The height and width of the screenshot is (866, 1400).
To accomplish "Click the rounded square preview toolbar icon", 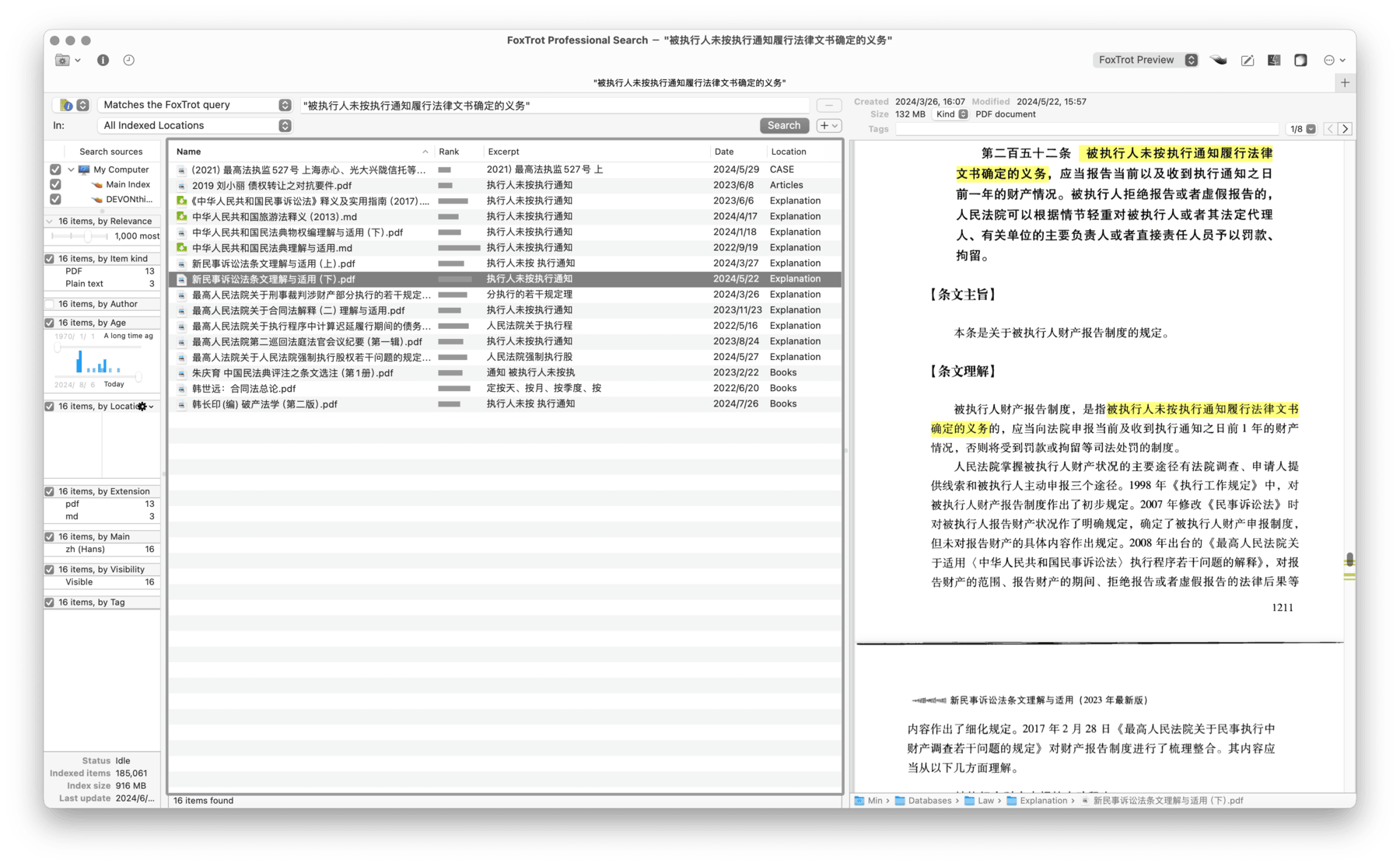I will [1300, 60].
